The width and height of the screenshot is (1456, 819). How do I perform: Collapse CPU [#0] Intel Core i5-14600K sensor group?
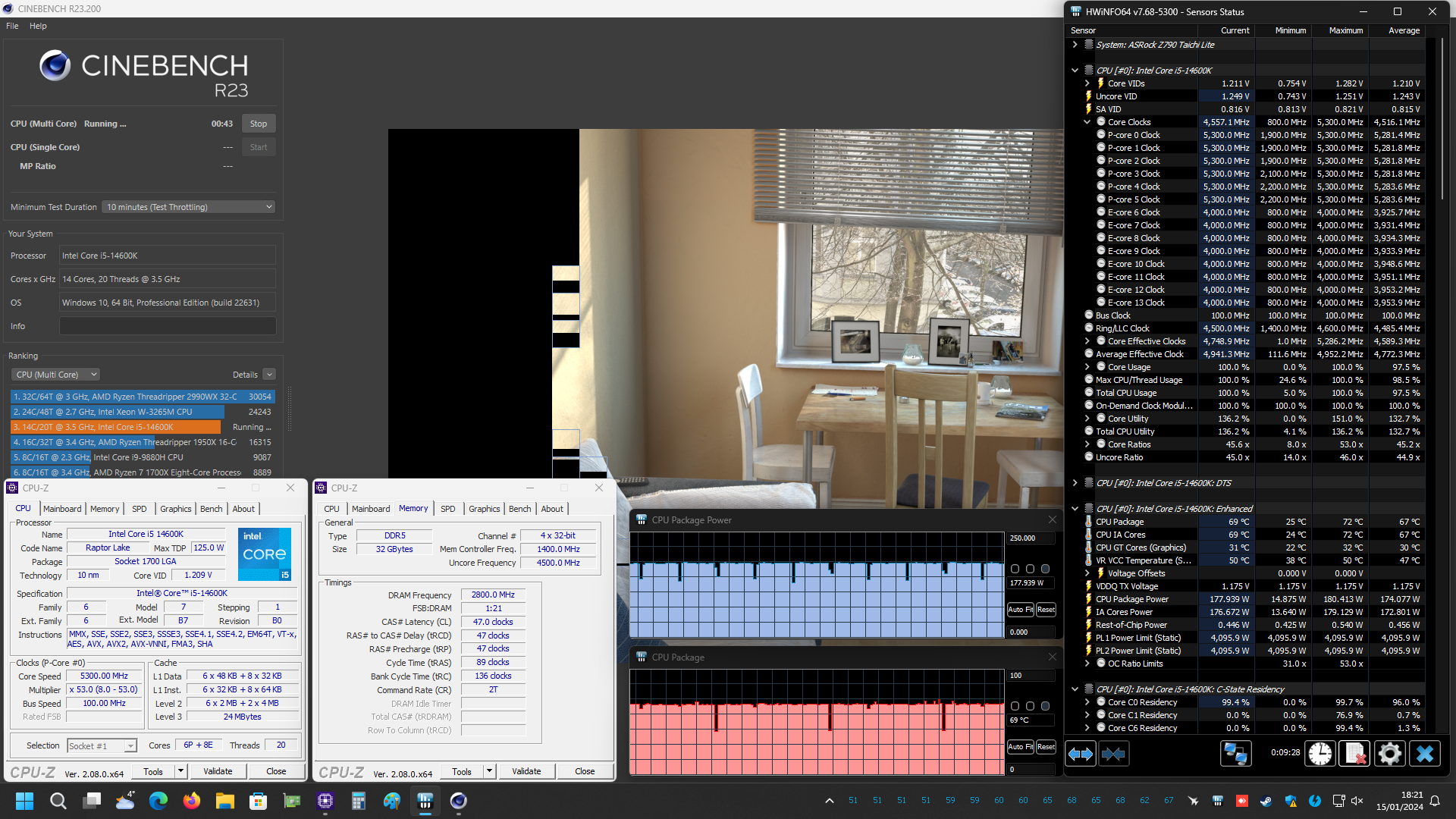(x=1075, y=71)
